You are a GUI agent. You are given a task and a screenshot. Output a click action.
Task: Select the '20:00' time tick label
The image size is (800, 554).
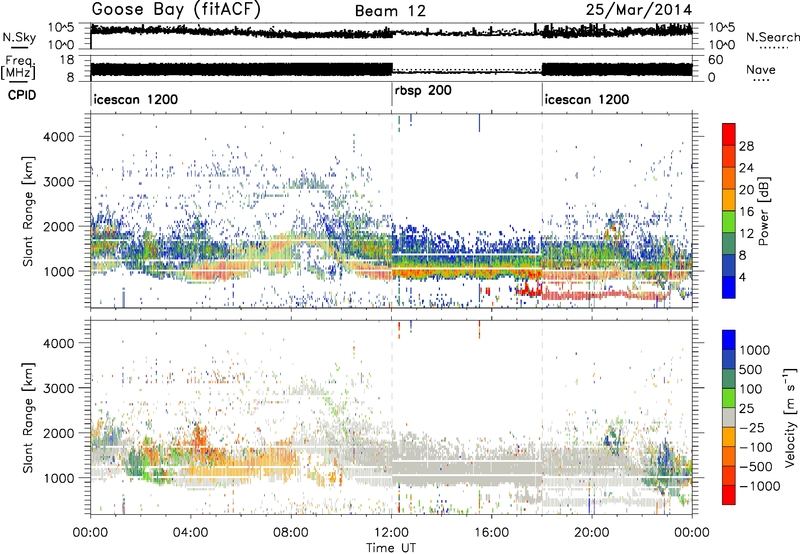[591, 533]
